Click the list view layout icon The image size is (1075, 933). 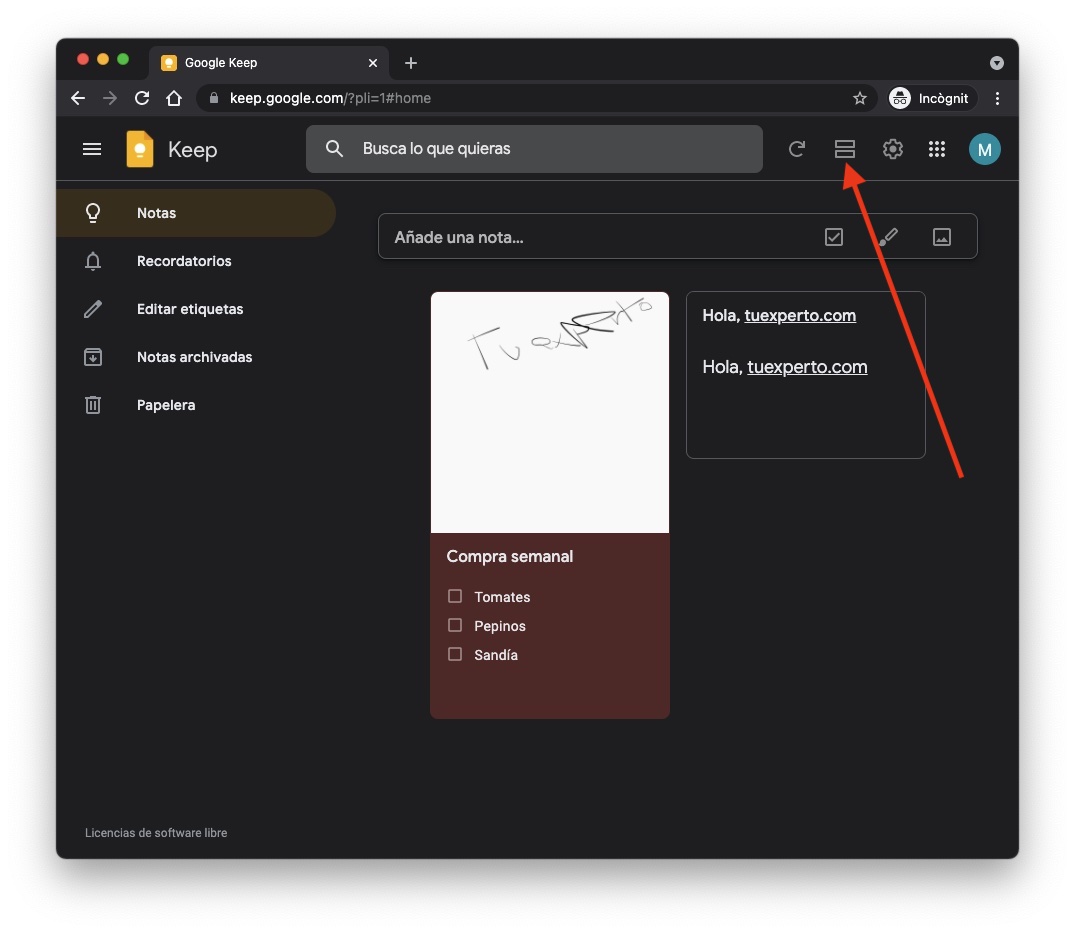pos(845,149)
